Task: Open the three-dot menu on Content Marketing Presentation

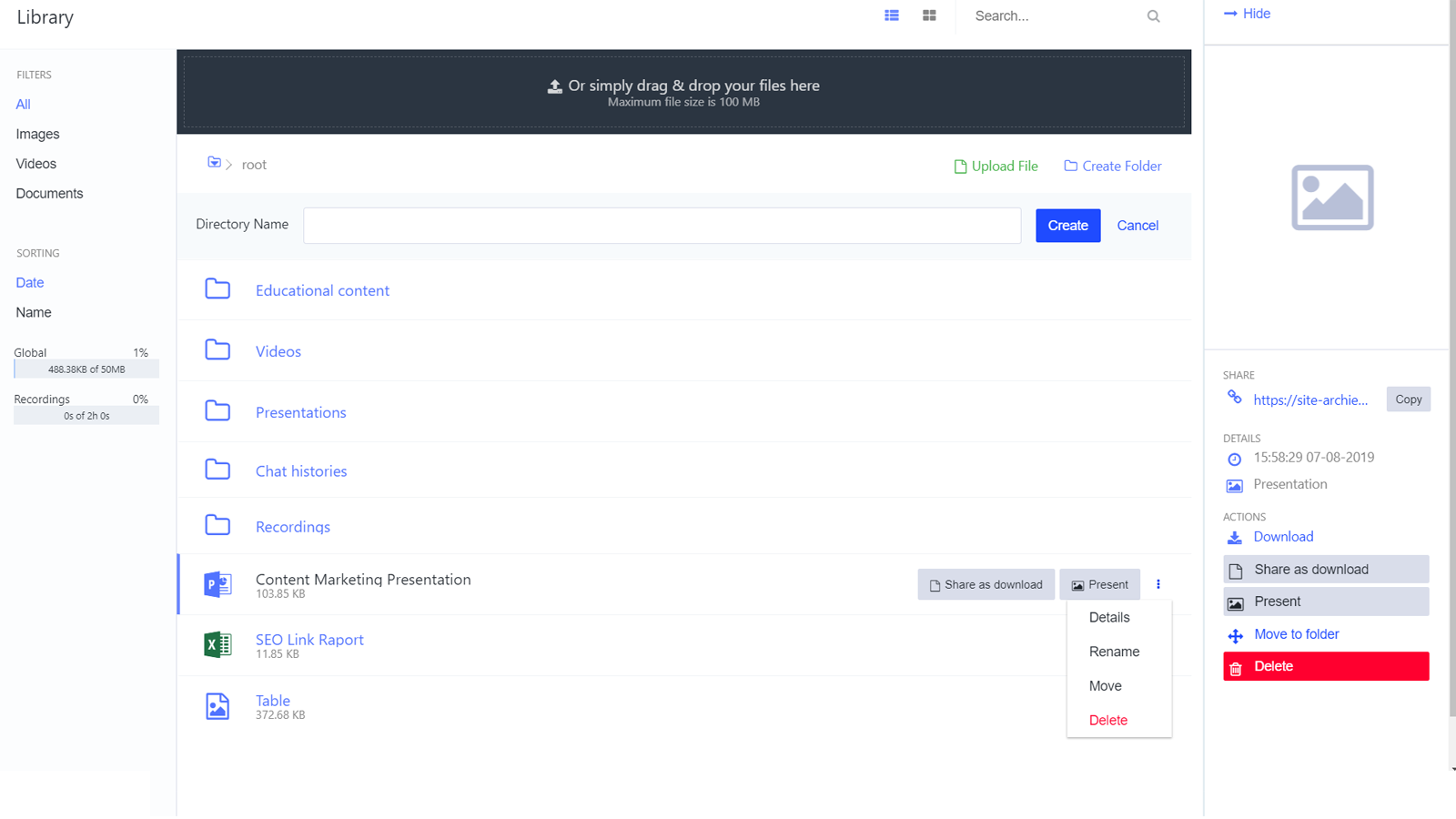Action: (1158, 584)
